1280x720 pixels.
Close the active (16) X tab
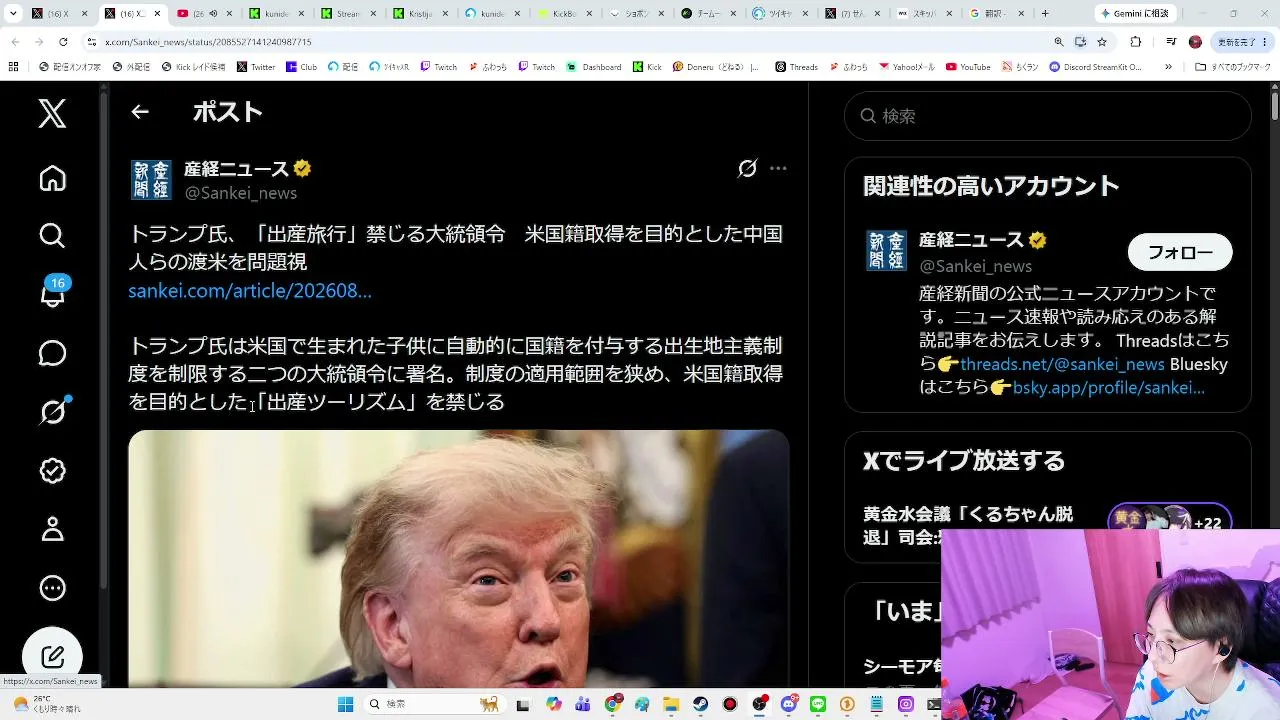pos(155,14)
